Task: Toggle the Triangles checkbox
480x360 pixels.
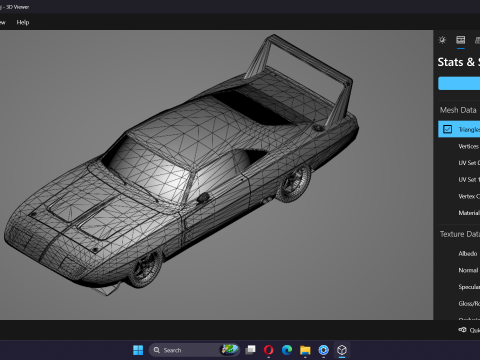Action: pyautogui.click(x=447, y=129)
